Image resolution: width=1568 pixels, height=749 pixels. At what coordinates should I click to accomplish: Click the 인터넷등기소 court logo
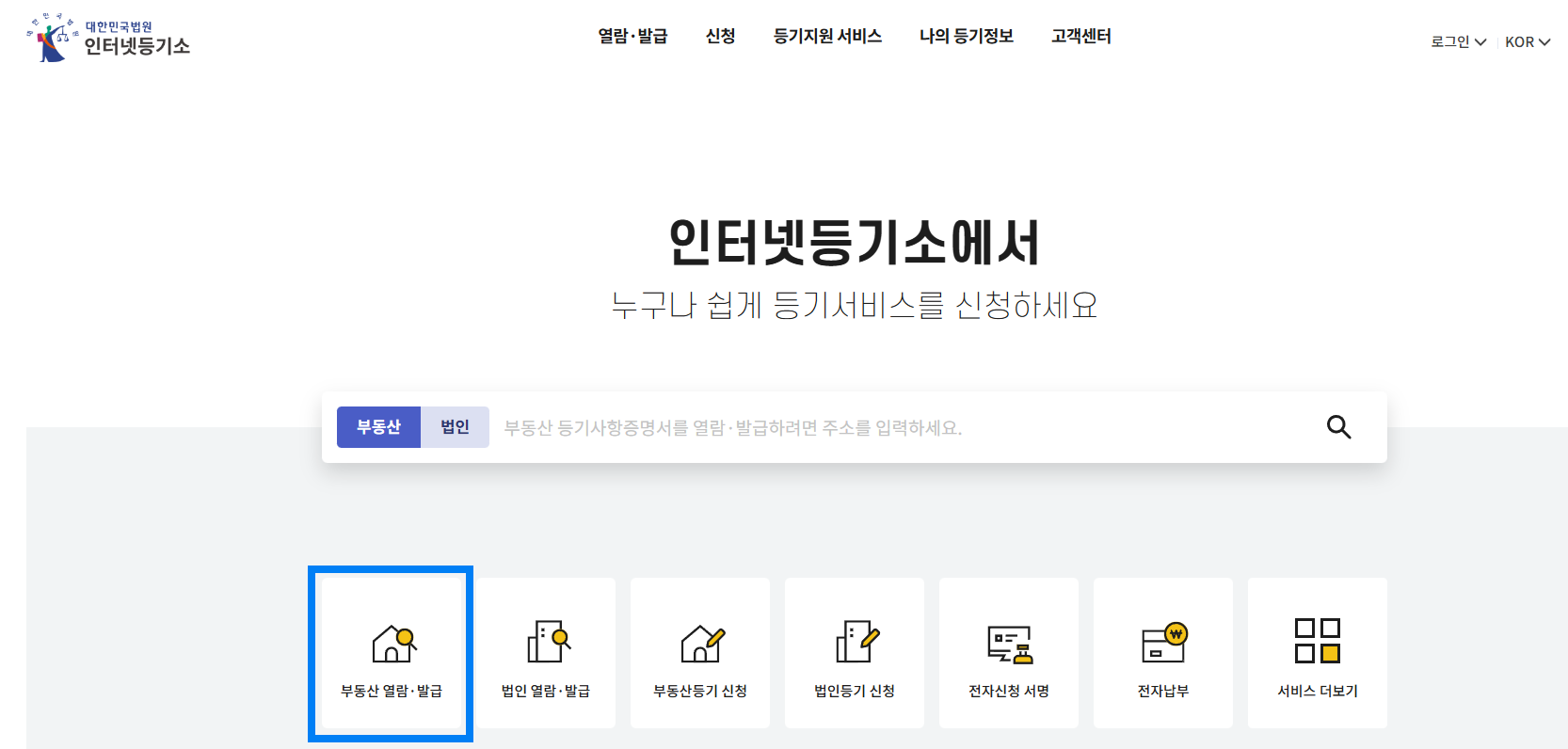pos(108,38)
